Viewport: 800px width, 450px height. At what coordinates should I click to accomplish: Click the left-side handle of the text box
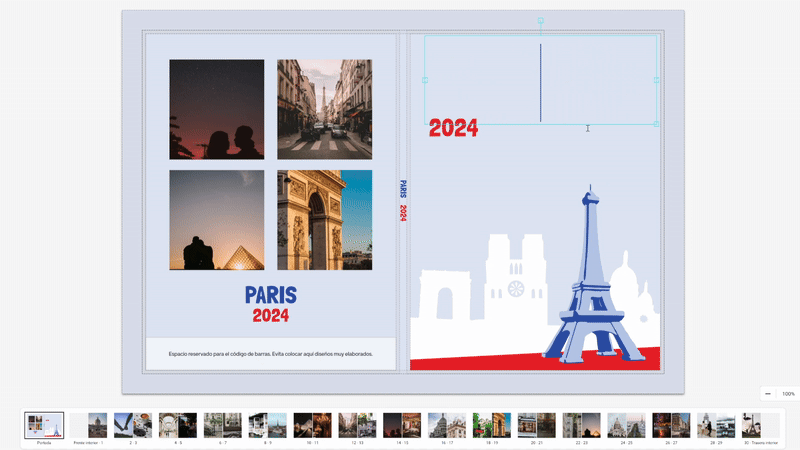[x=425, y=80]
